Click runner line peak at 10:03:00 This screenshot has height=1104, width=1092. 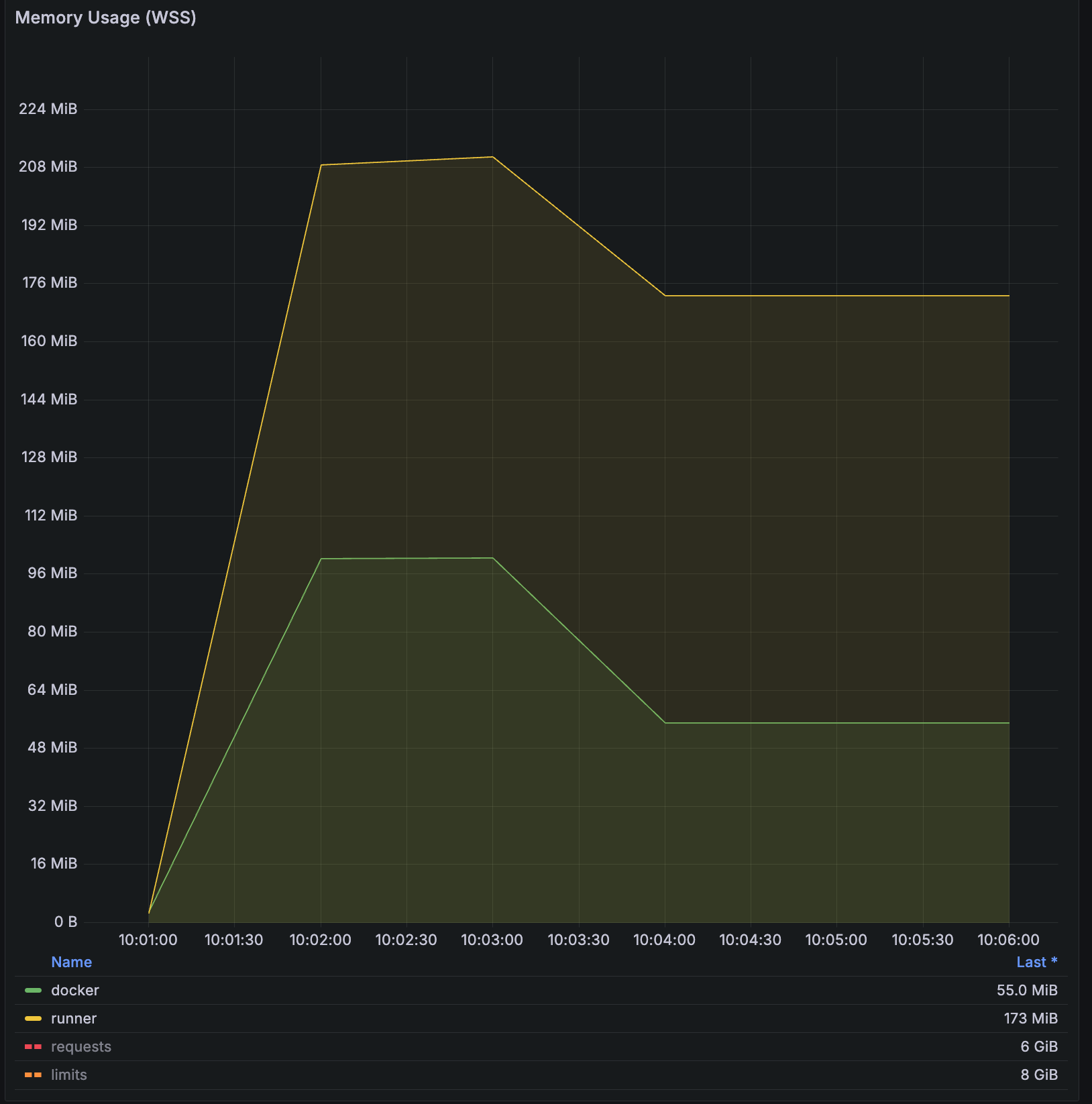(493, 157)
